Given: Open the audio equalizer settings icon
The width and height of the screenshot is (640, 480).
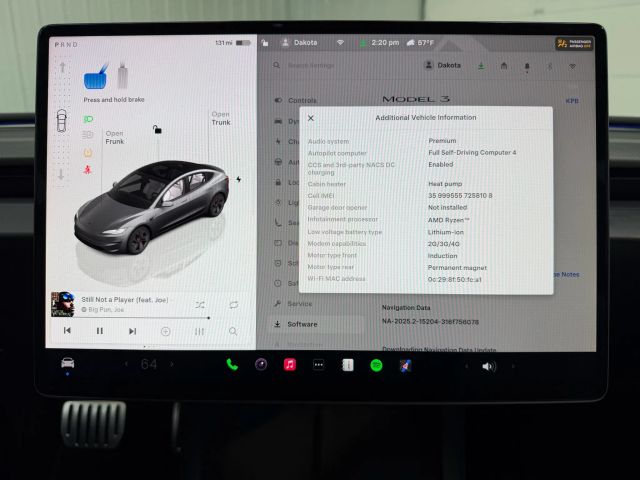Looking at the screenshot, I should 199,331.
